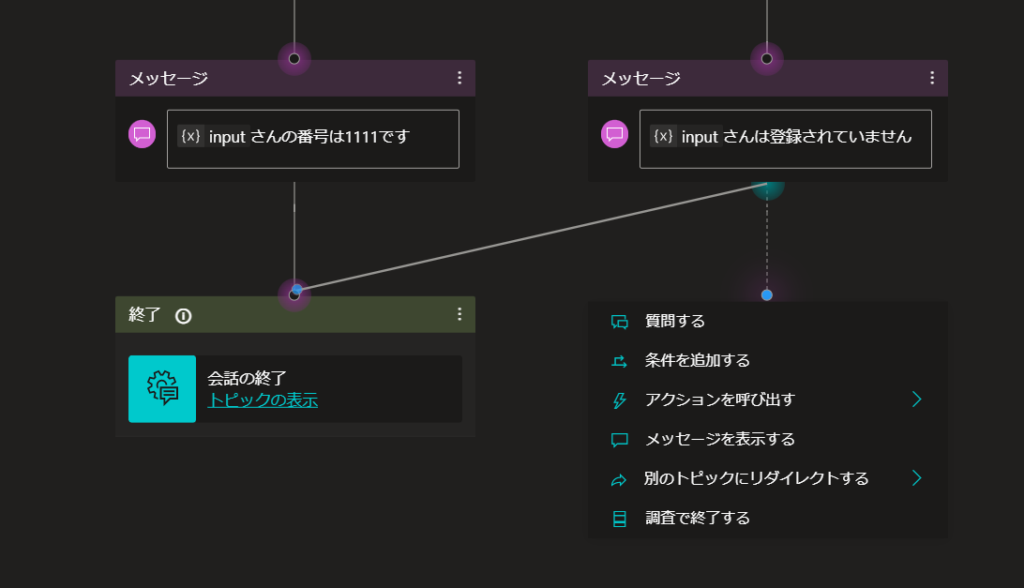Click input variable chip in left message

214,136
